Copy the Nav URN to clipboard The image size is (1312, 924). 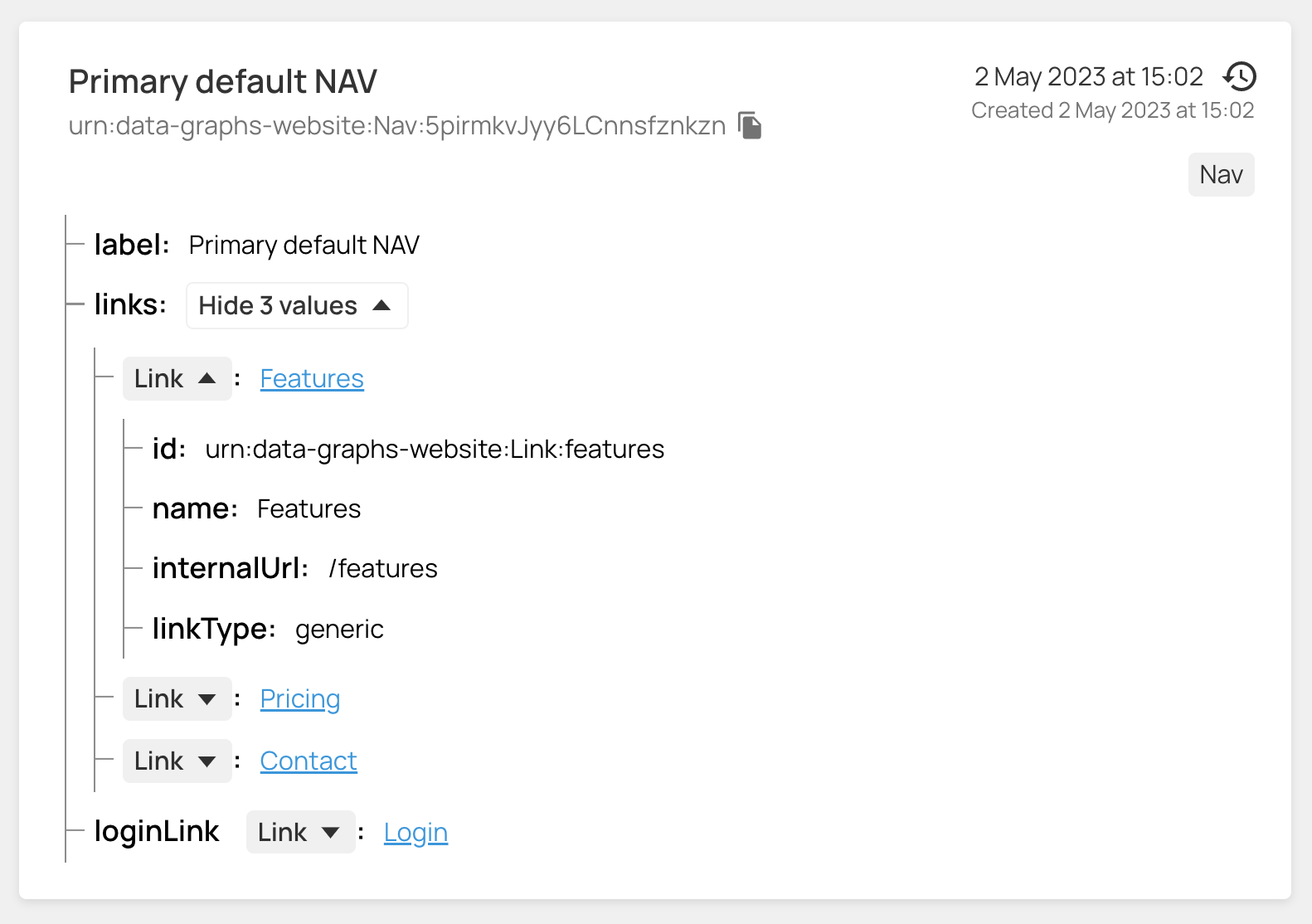(x=750, y=125)
